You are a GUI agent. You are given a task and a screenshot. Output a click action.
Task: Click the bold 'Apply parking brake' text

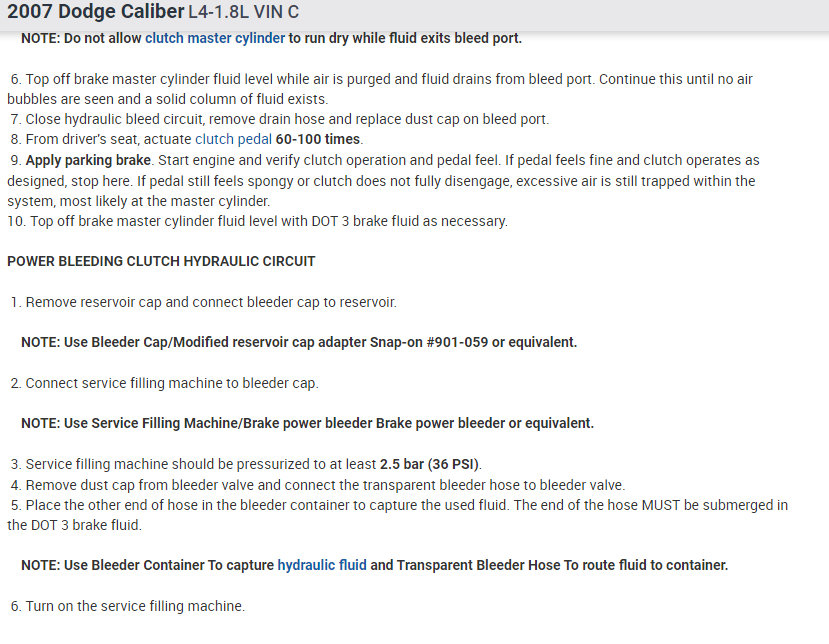tap(87, 160)
